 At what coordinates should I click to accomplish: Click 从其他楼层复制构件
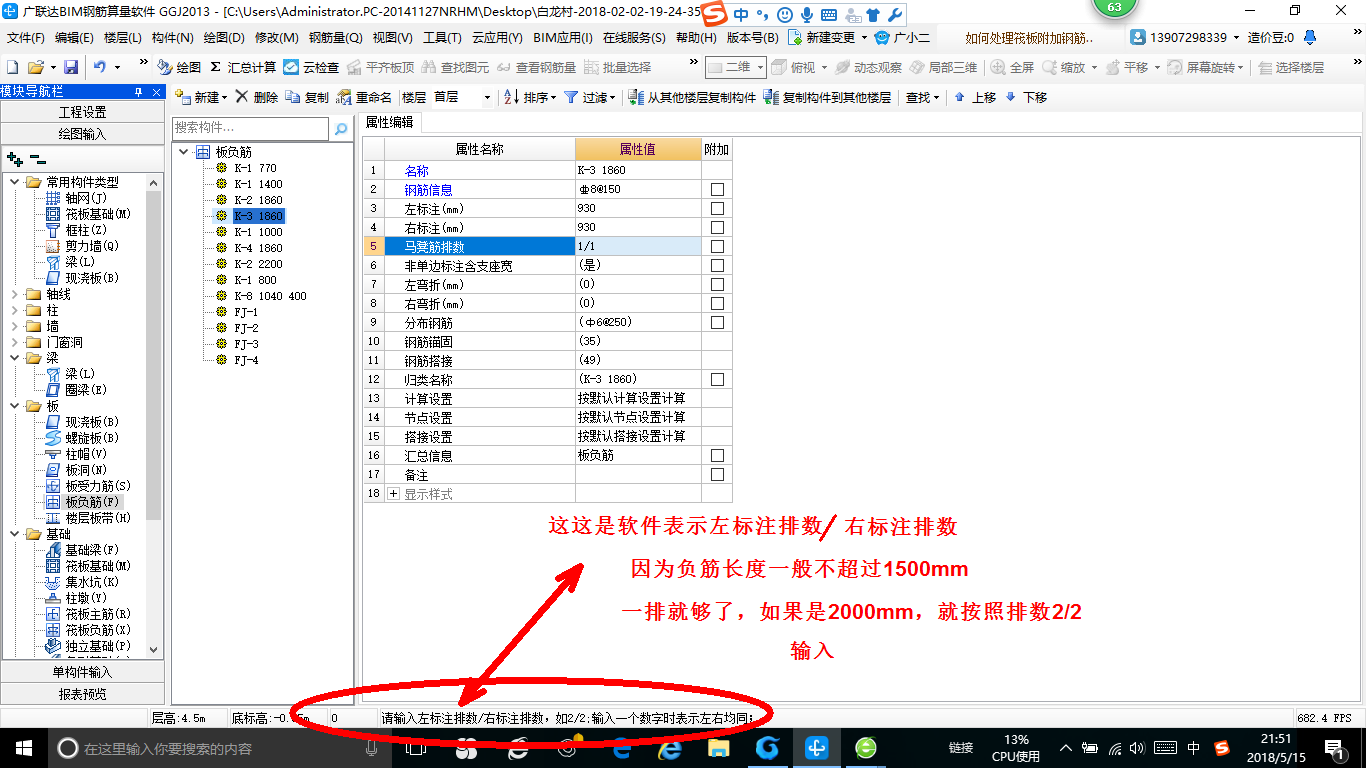(692, 98)
